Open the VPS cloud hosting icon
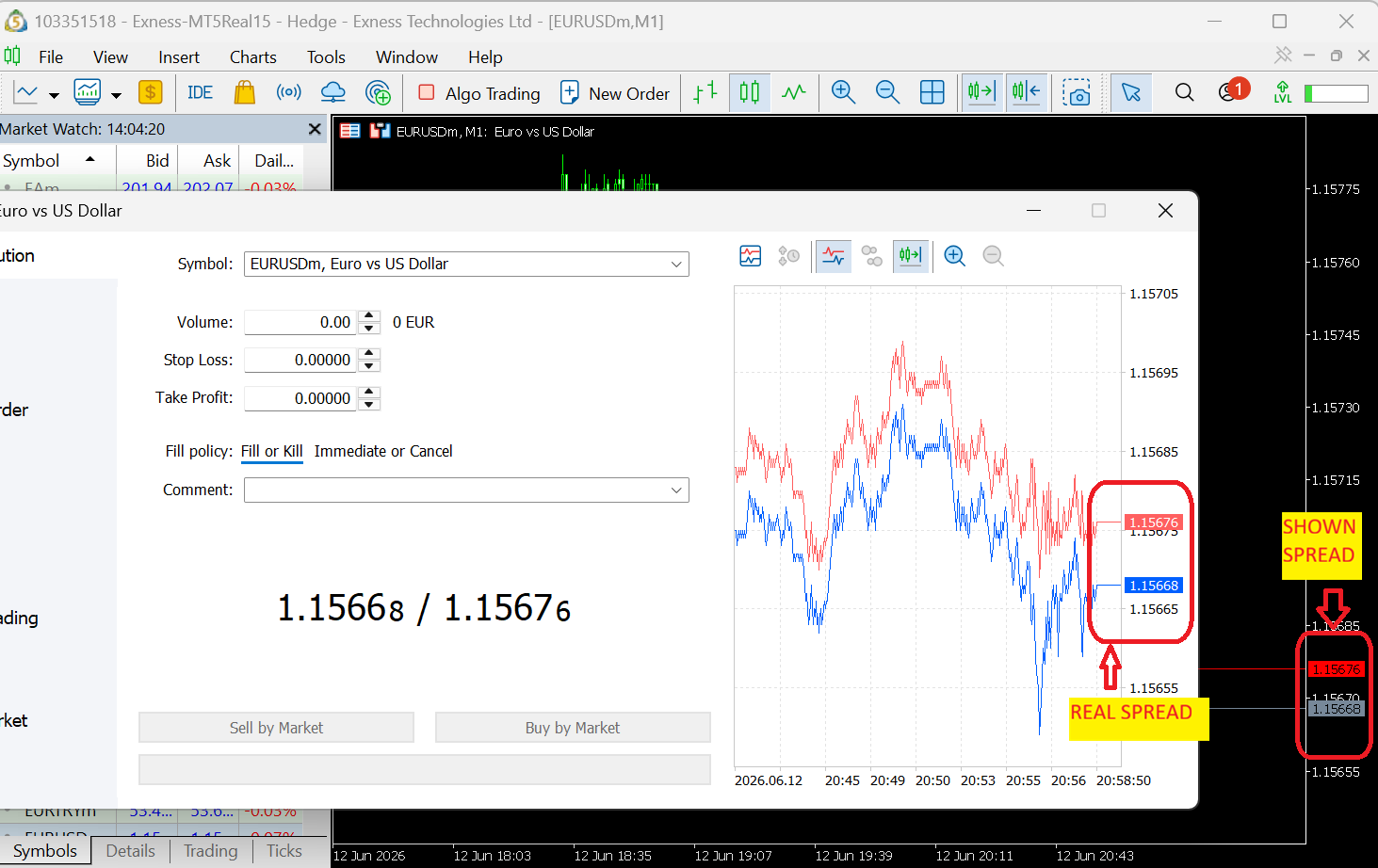 [333, 92]
